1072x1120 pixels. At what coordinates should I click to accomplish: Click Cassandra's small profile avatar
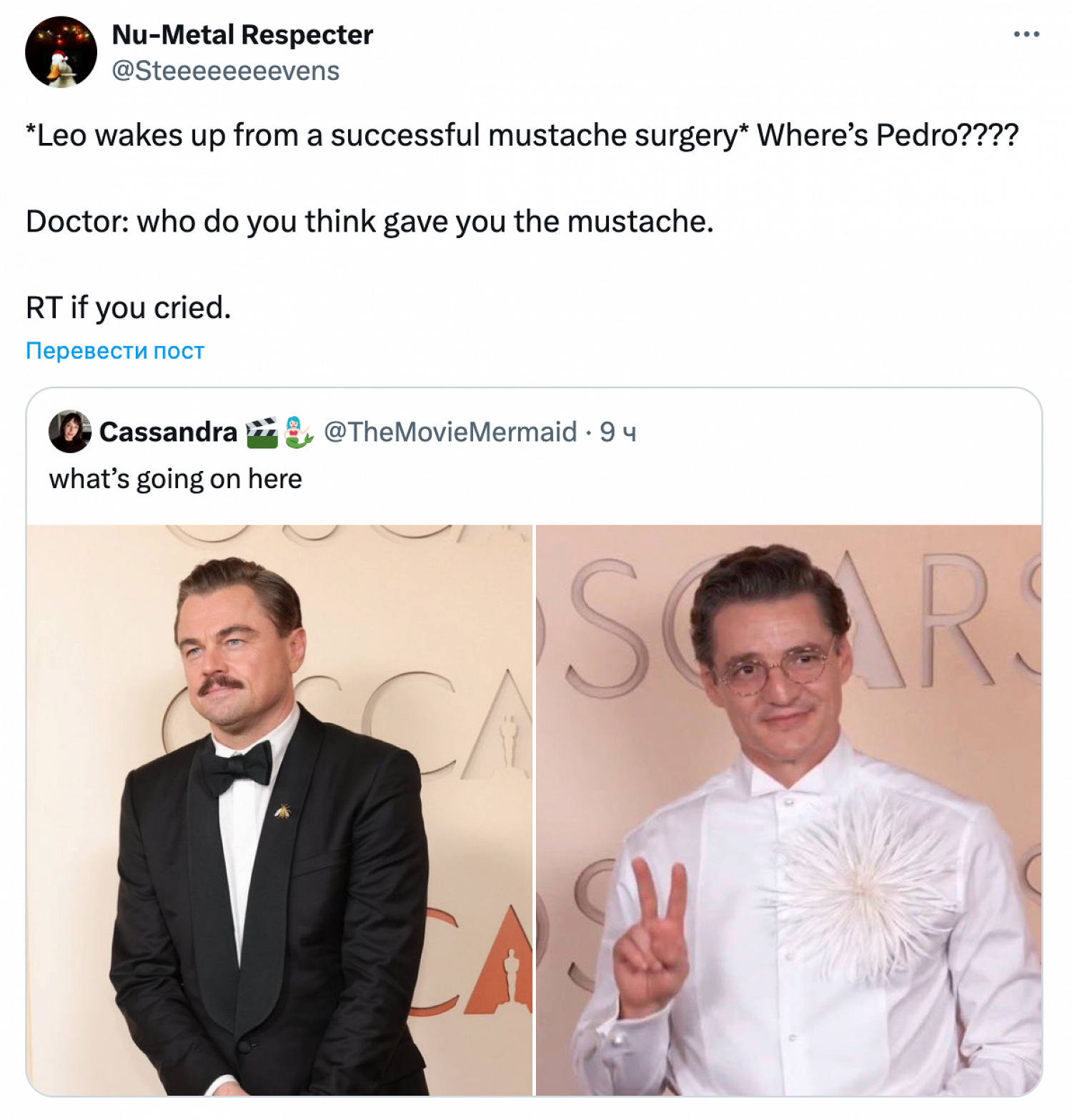pos(69,432)
